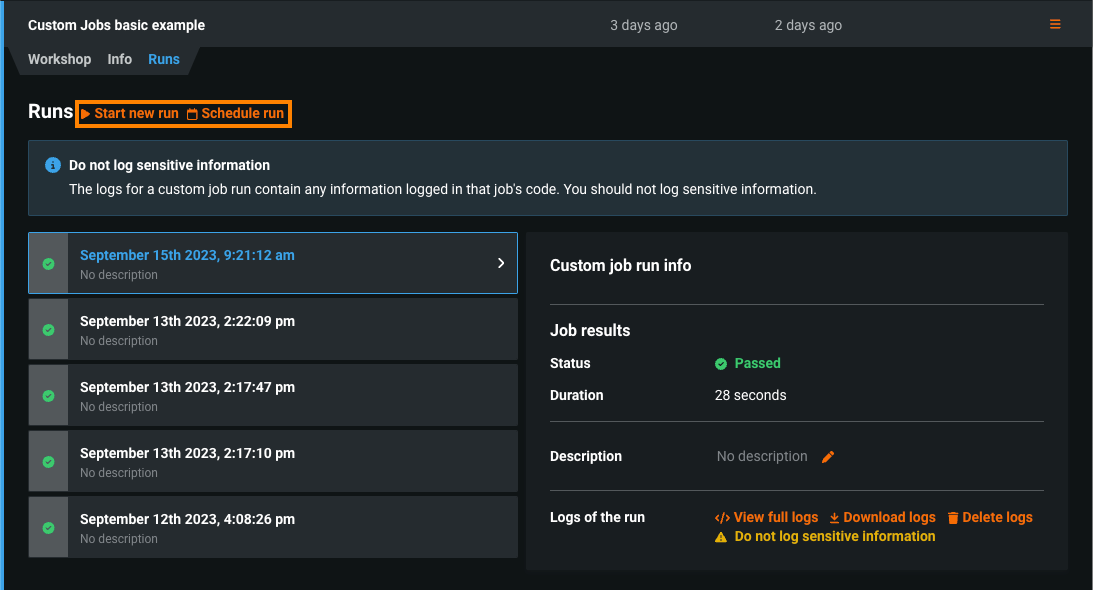The image size is (1093, 590).
Task: Click status icon of 2:17:47 pm run
Action: tap(48, 396)
